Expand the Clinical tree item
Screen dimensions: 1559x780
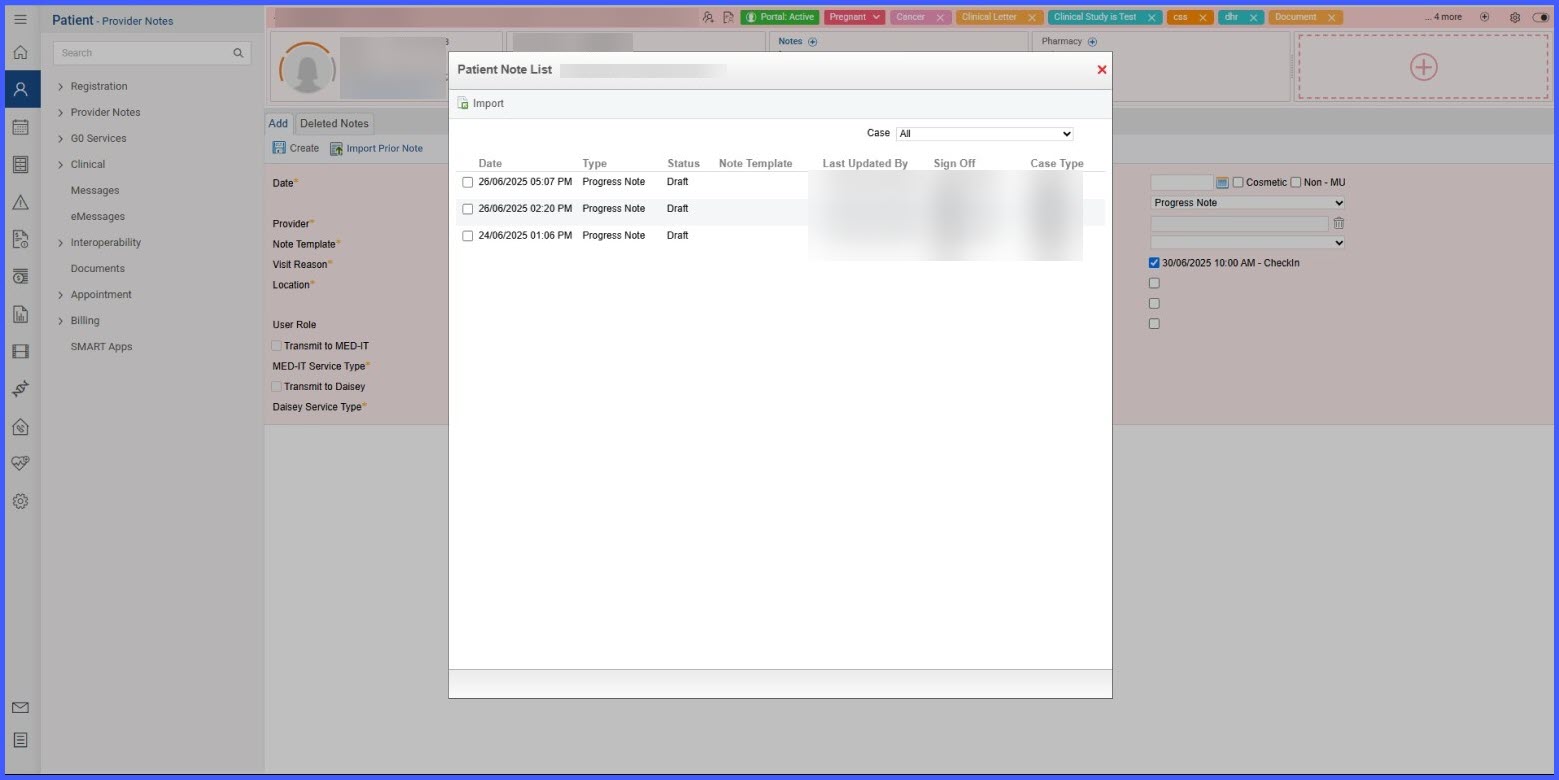[60, 165]
